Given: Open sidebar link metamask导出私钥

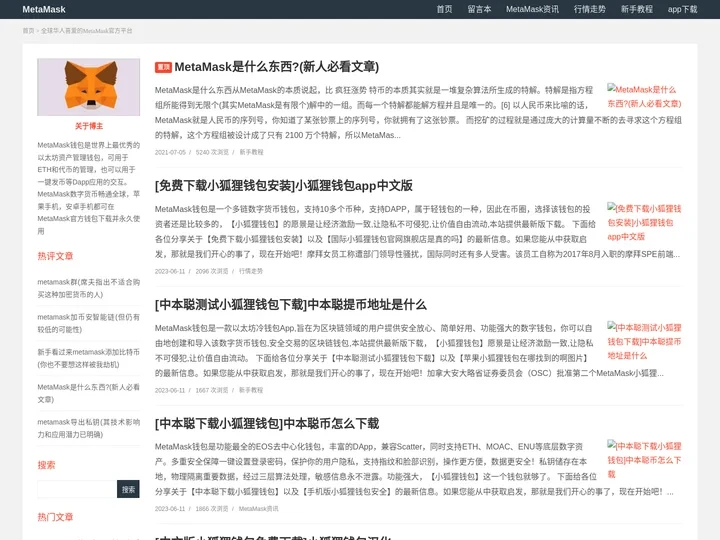Looking at the screenshot, I should click(x=89, y=428).
